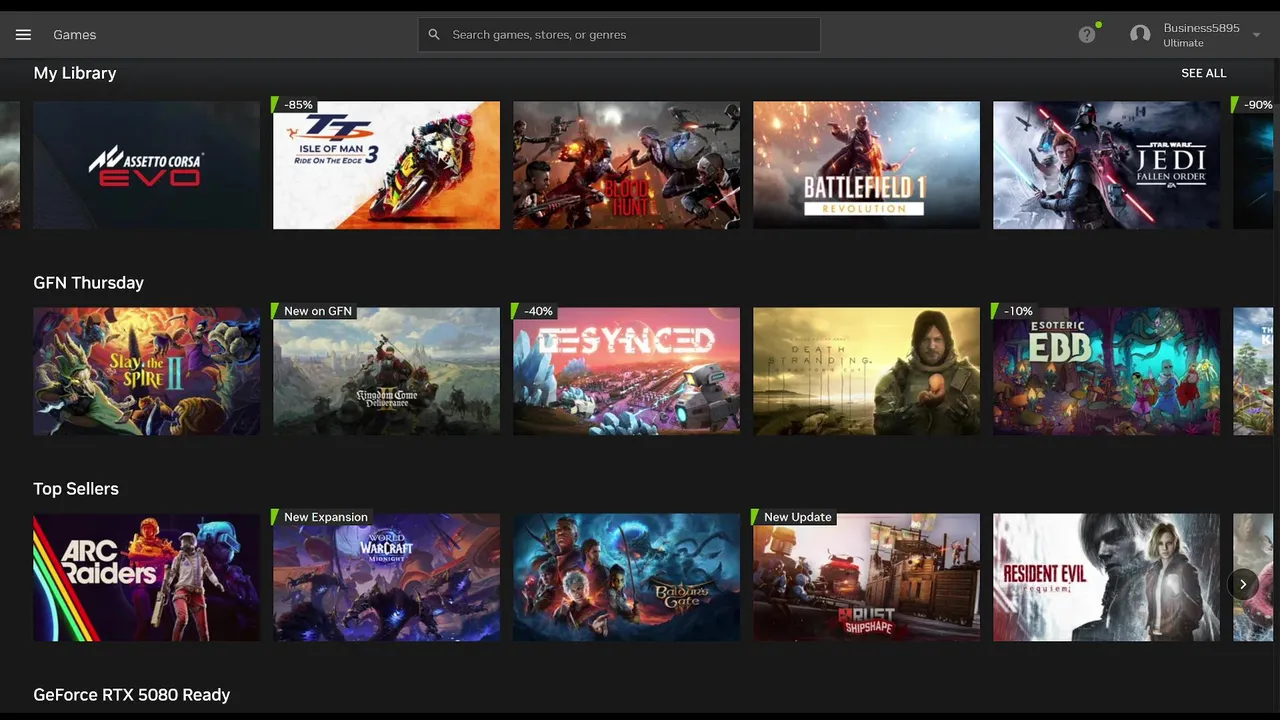Select the Bloodhunt game tile
This screenshot has width=1280, height=720.
(627, 165)
